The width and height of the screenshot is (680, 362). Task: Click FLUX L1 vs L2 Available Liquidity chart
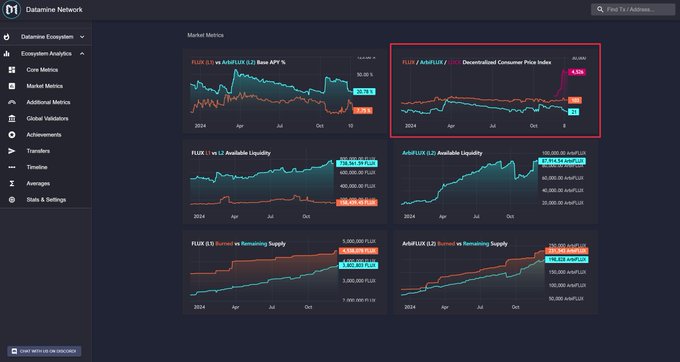point(284,182)
